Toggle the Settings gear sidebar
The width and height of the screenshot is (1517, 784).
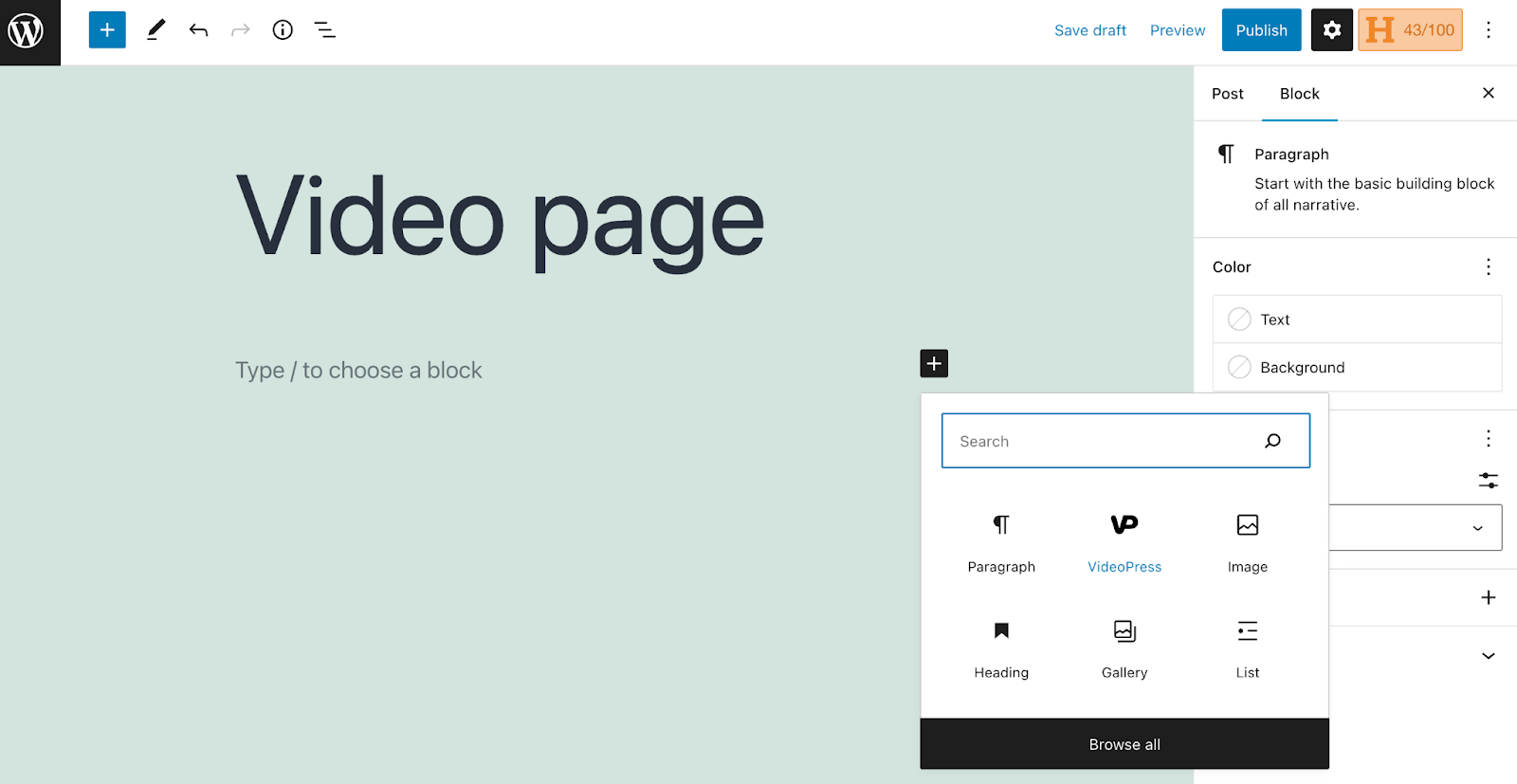click(1332, 30)
